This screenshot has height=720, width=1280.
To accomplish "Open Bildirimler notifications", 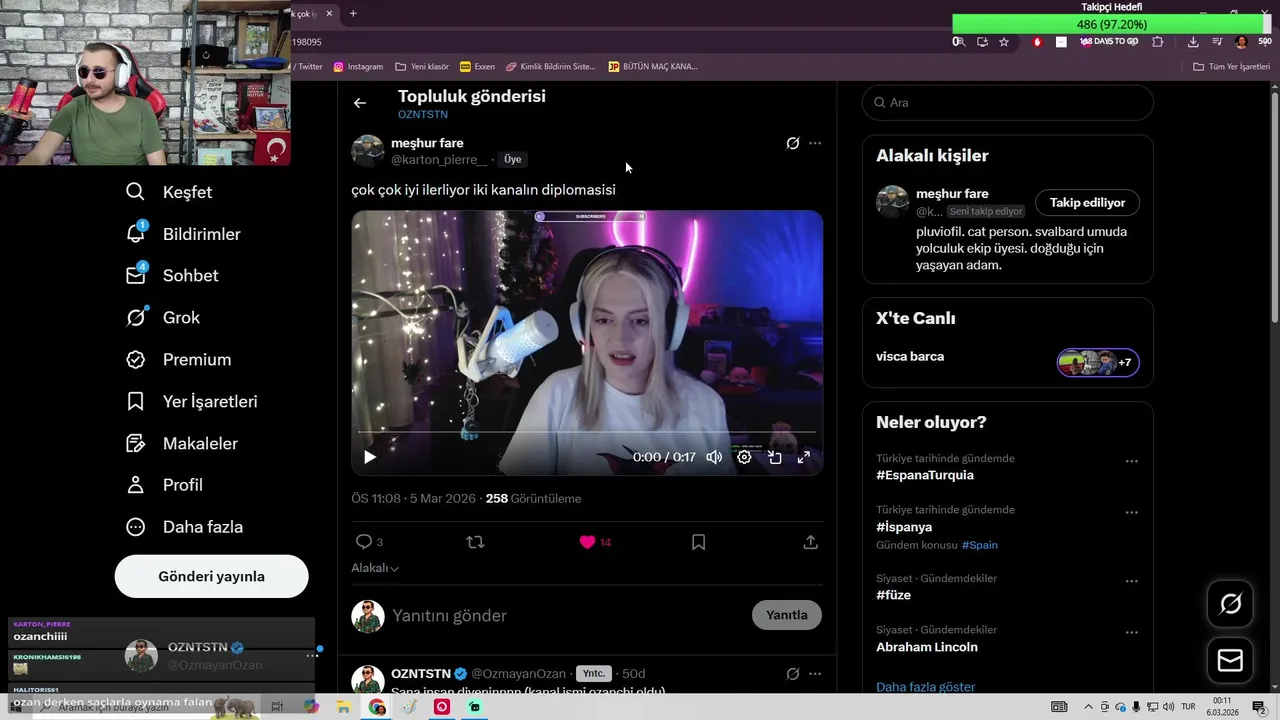I will pos(183,234).
